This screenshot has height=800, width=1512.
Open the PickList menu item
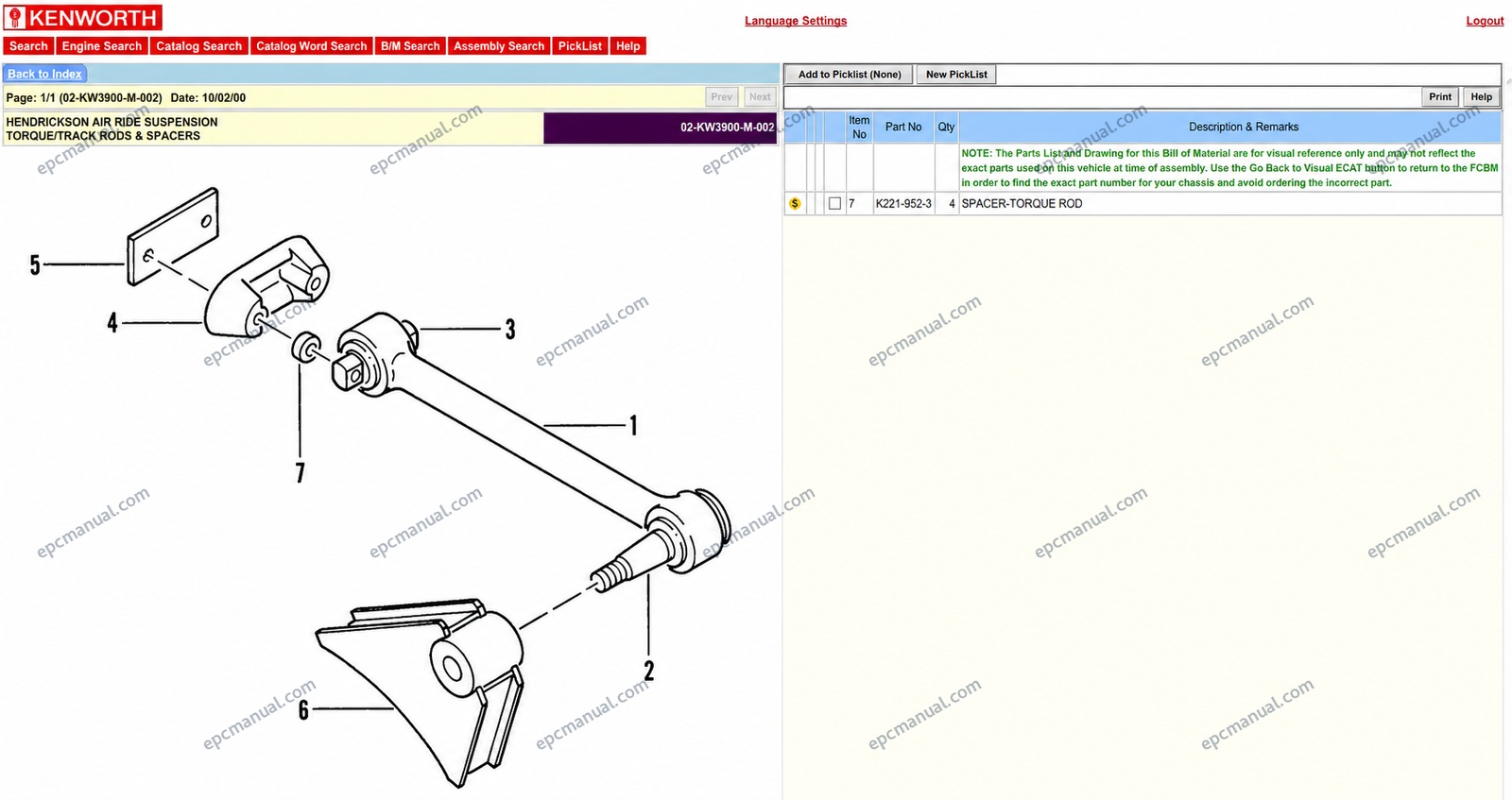[580, 46]
